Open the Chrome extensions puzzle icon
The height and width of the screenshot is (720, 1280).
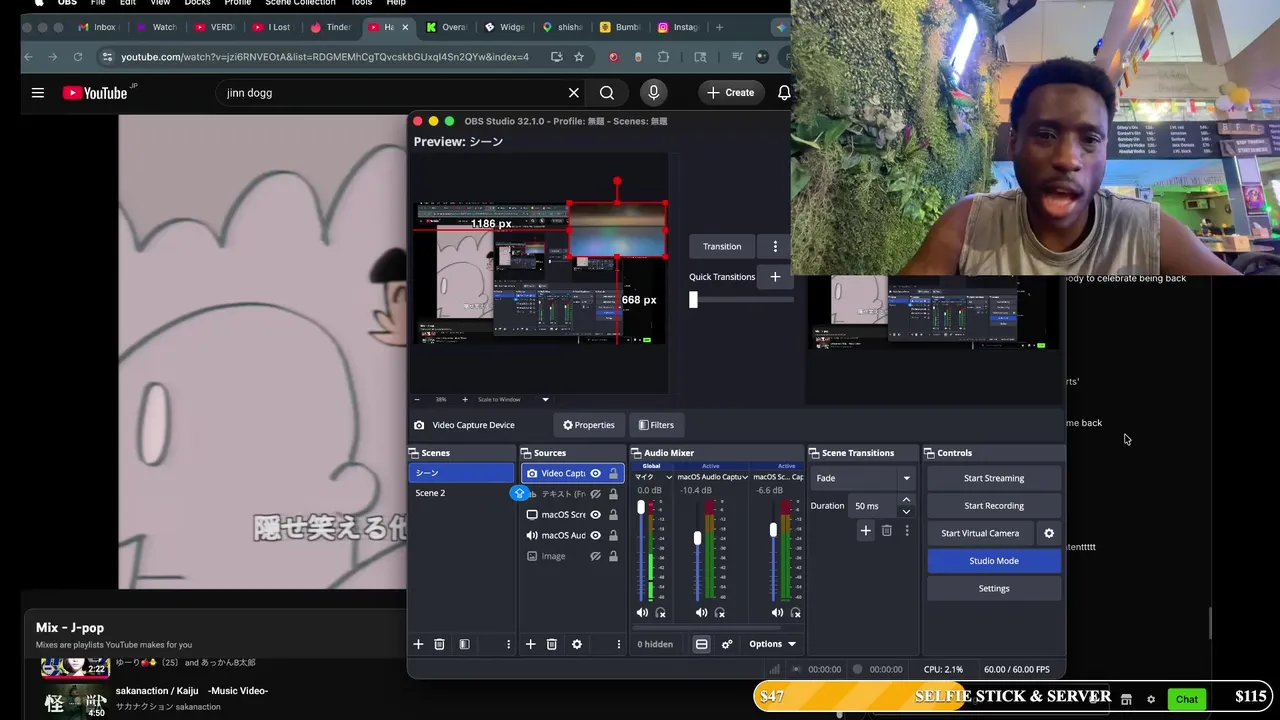click(663, 57)
